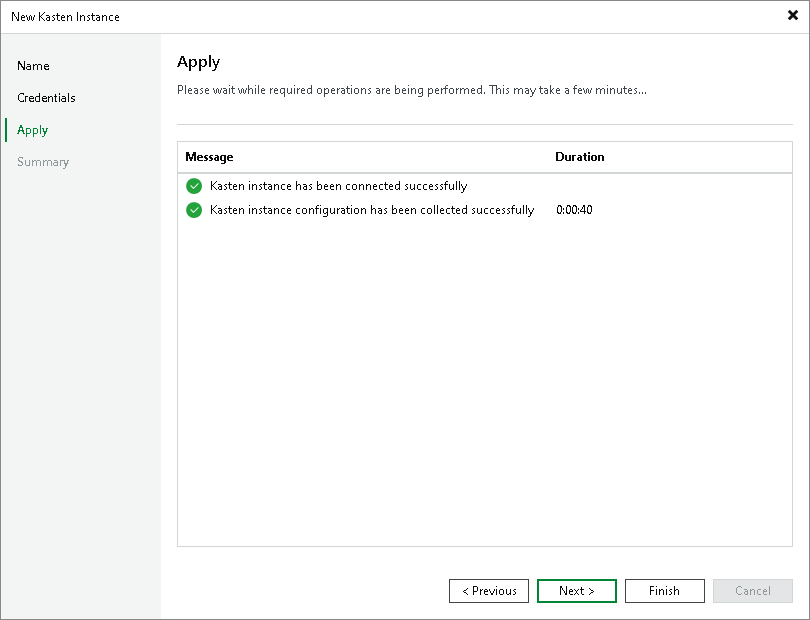Image resolution: width=810 pixels, height=620 pixels.
Task: Select the Apply wizard step
Action: tap(32, 130)
